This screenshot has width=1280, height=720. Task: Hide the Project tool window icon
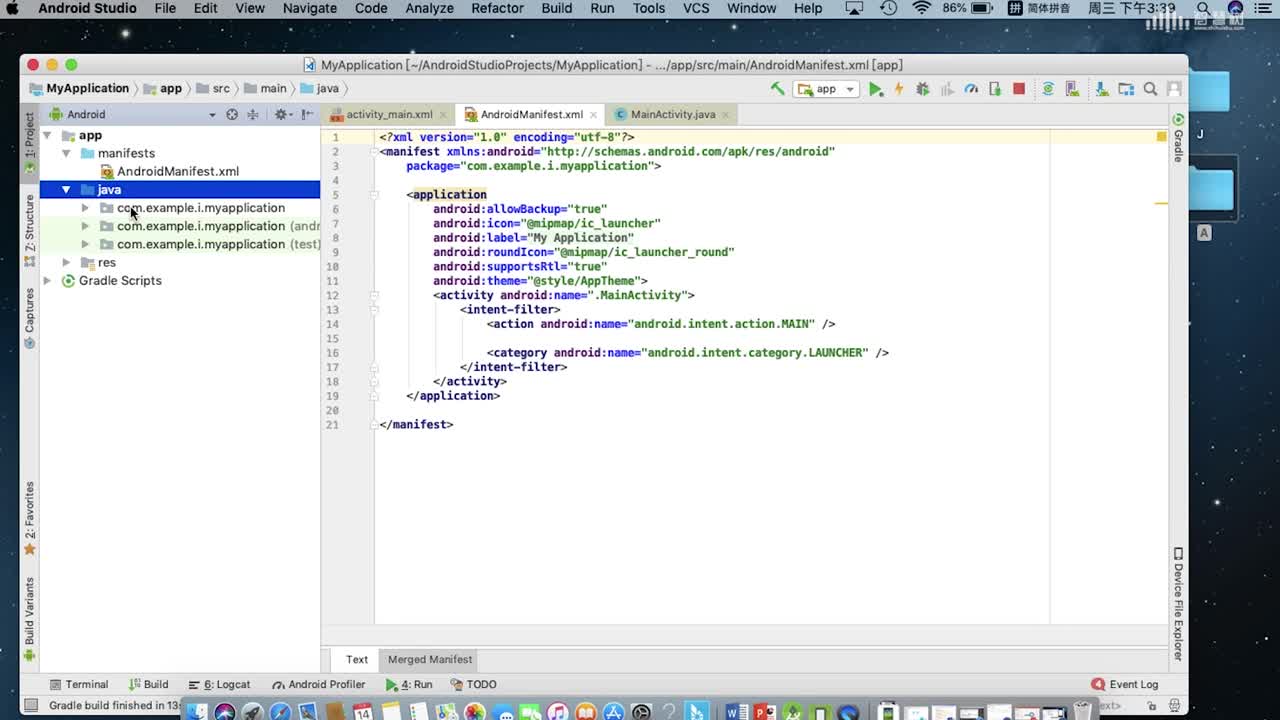(x=307, y=114)
